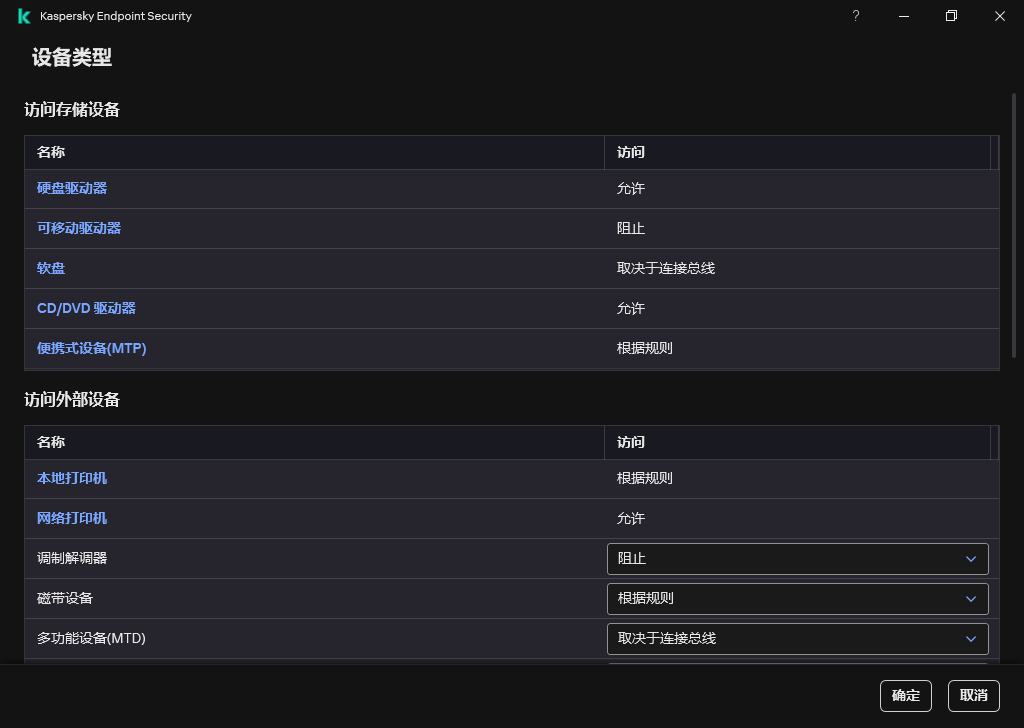Restore down the window

952,16
